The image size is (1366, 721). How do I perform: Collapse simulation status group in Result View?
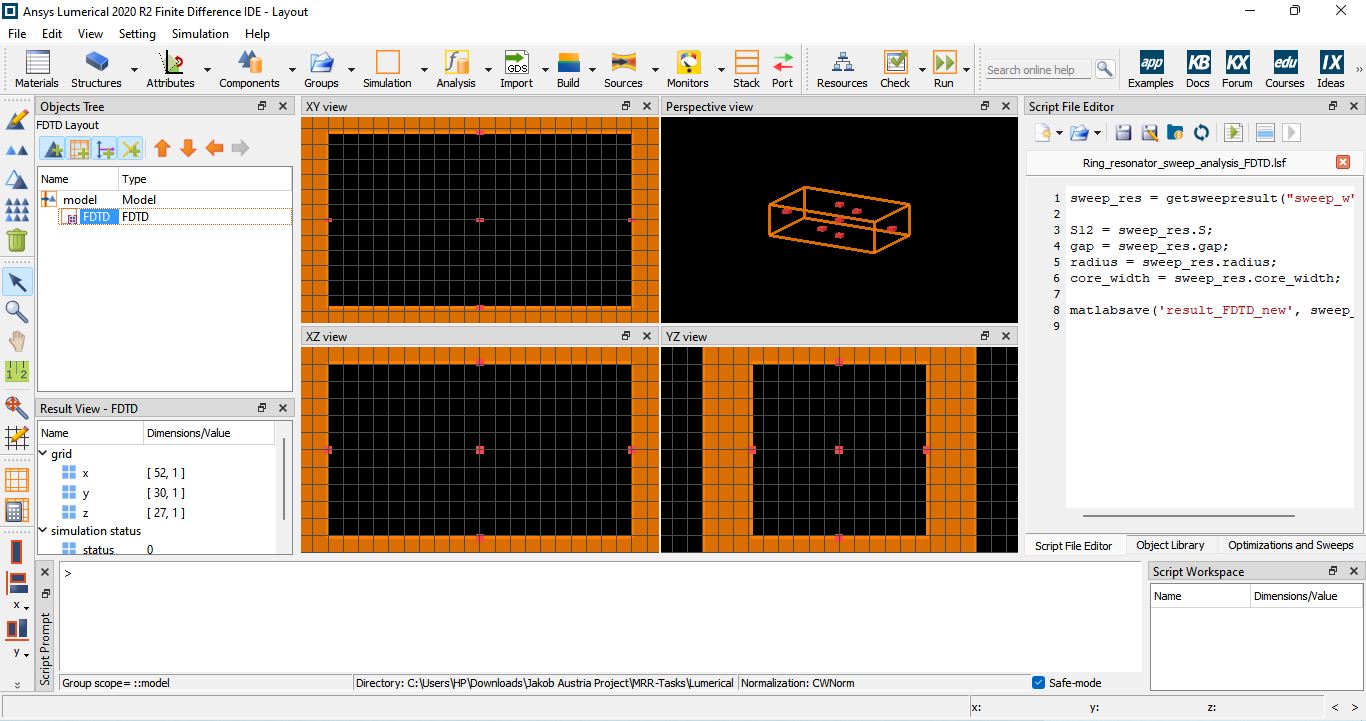coord(43,531)
